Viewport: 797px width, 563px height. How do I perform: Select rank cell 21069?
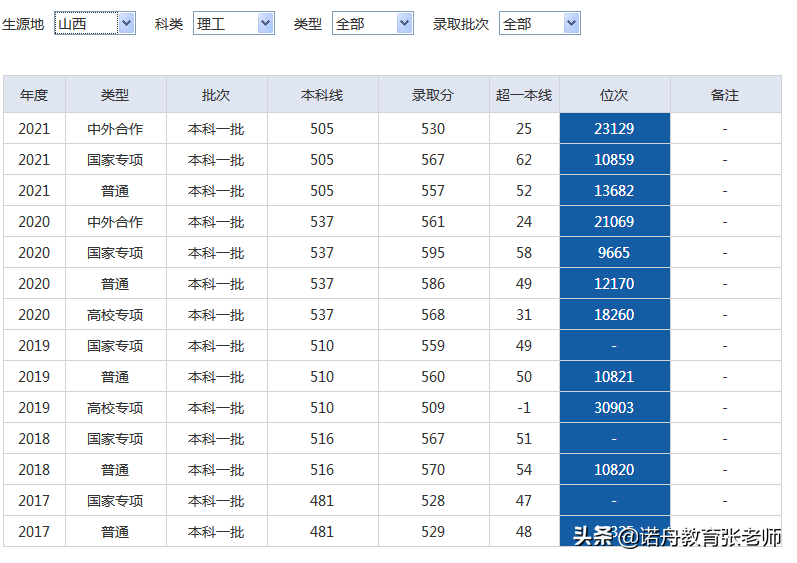click(x=615, y=222)
